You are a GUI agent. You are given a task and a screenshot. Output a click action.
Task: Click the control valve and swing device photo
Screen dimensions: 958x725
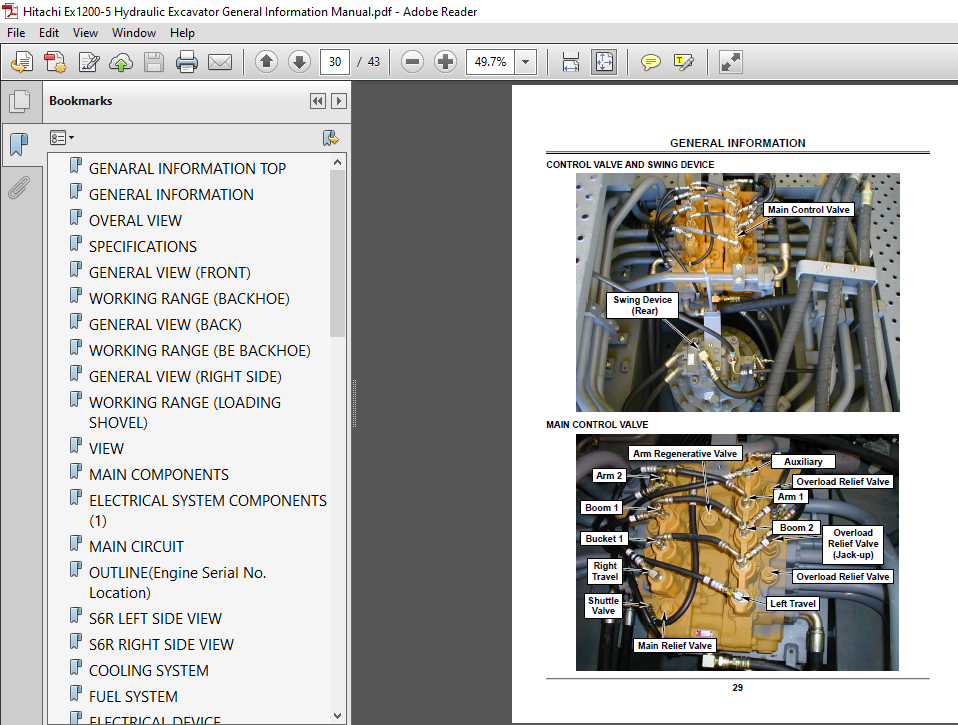click(x=737, y=293)
